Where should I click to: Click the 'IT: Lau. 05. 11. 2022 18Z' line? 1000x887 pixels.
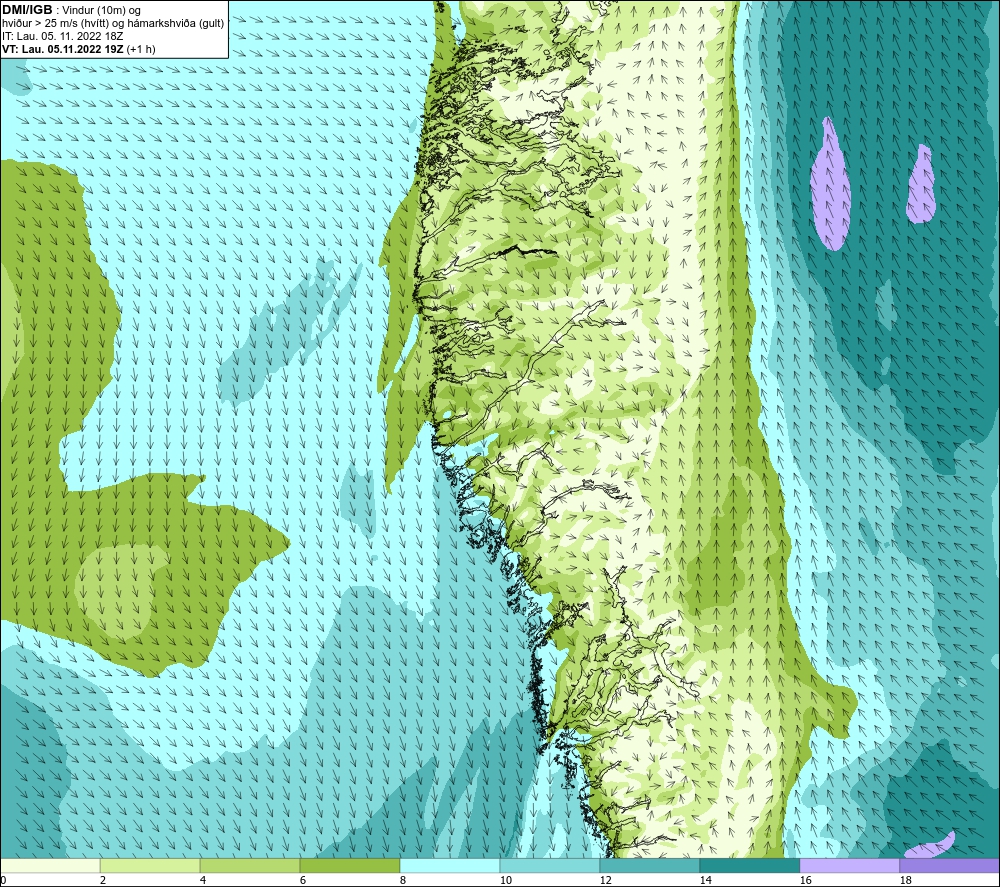[62, 36]
